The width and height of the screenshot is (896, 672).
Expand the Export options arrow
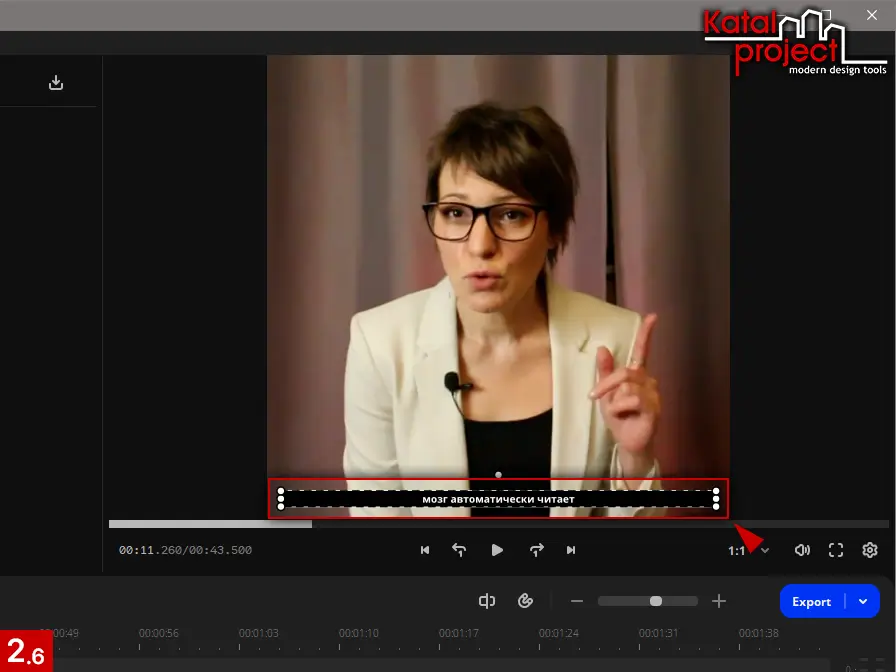(863, 601)
